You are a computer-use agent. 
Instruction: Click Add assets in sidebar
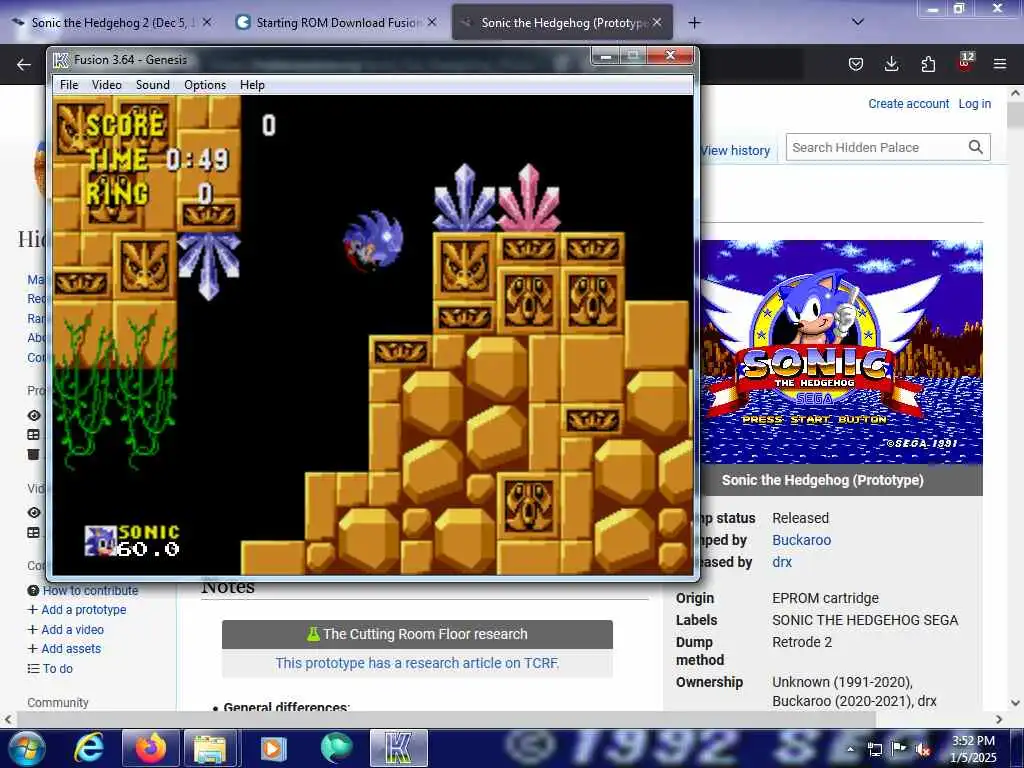(71, 649)
